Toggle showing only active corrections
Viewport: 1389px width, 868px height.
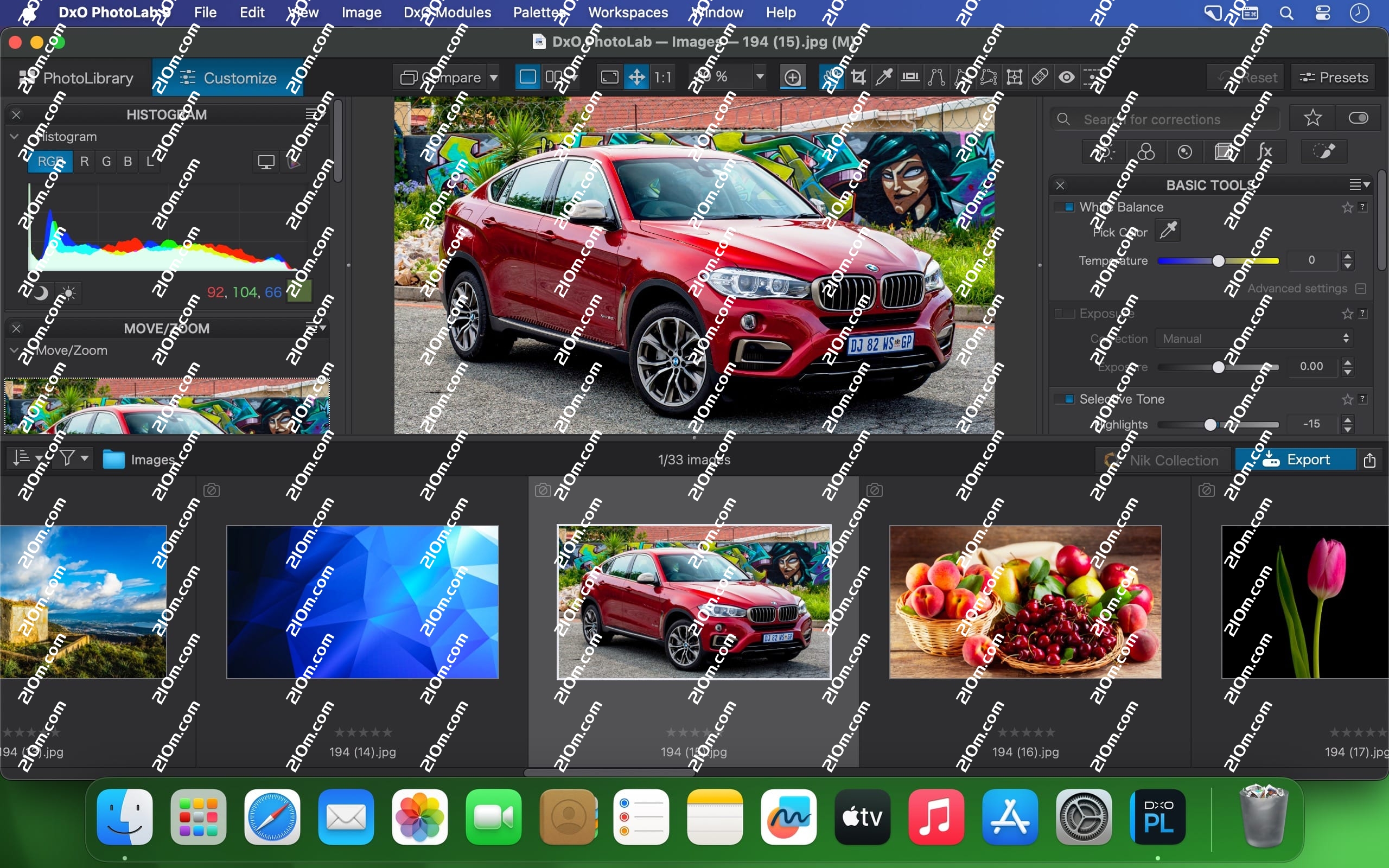[1358, 119]
